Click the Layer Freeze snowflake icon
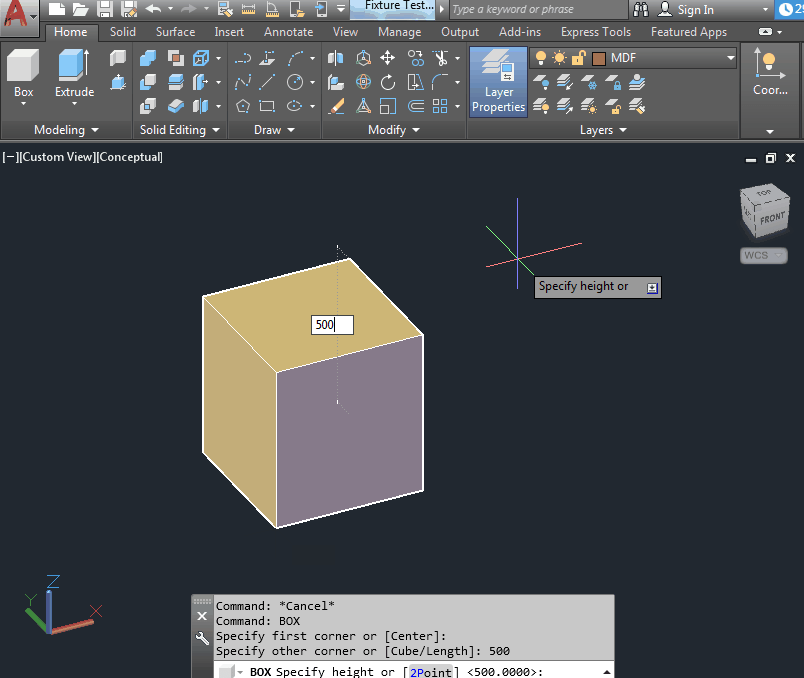The image size is (804, 678). pos(589,82)
